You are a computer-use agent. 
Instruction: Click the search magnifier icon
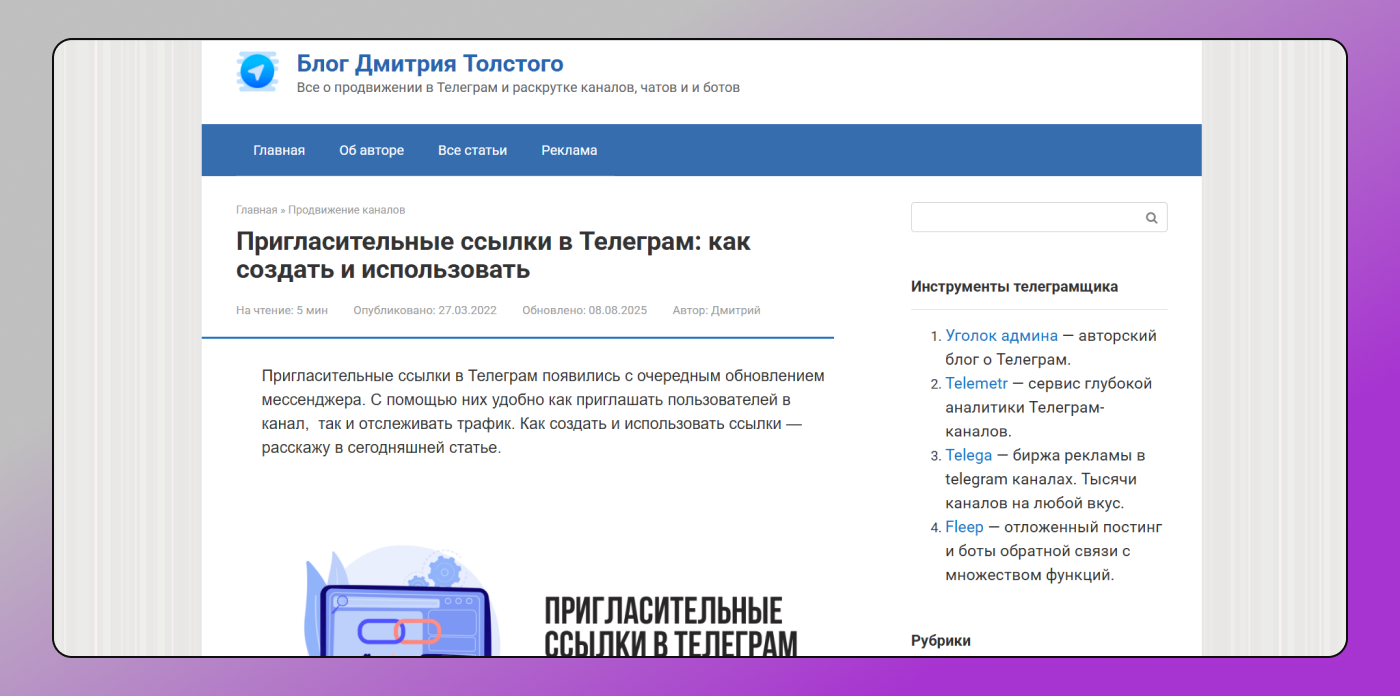click(x=1151, y=218)
